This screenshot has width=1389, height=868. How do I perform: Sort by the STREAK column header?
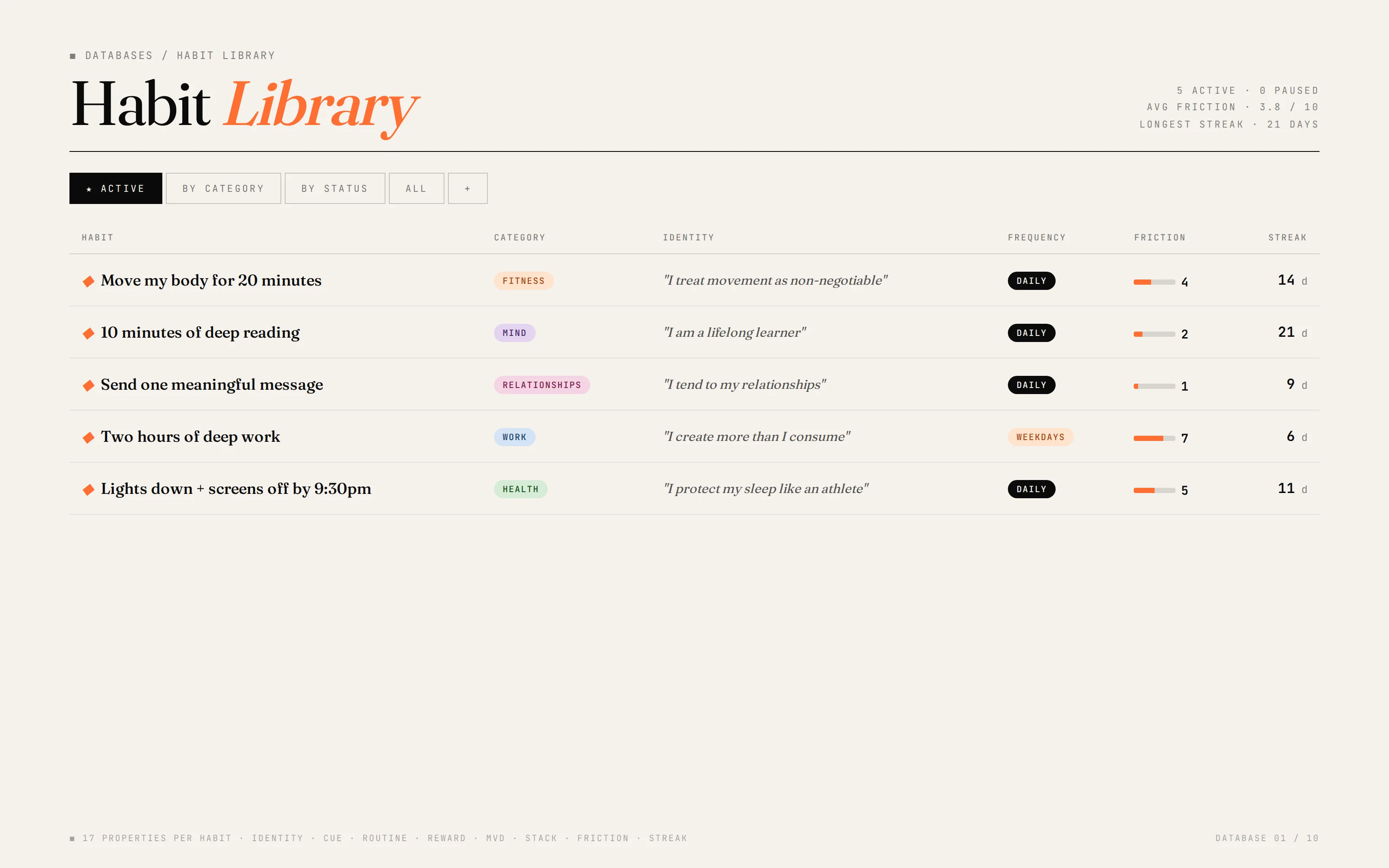[1287, 238]
